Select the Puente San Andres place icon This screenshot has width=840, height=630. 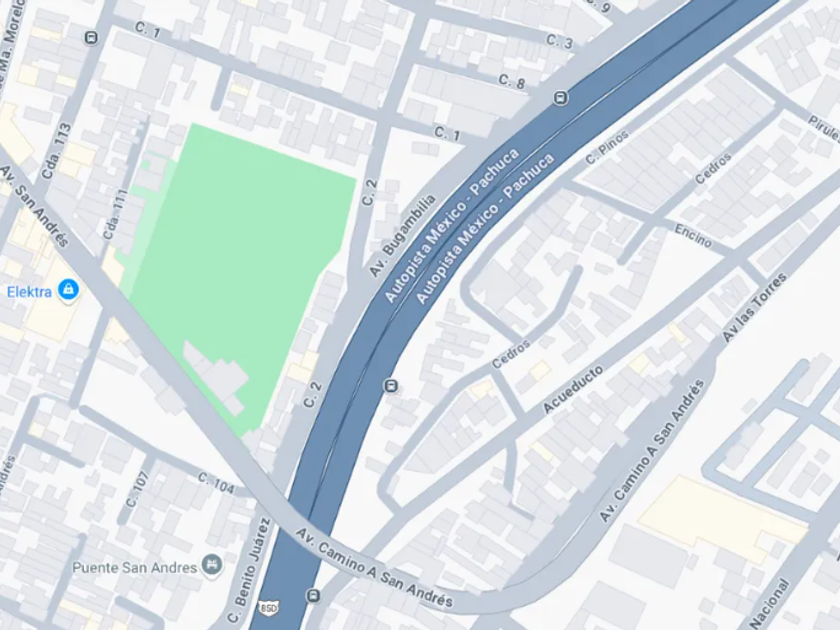point(212,566)
